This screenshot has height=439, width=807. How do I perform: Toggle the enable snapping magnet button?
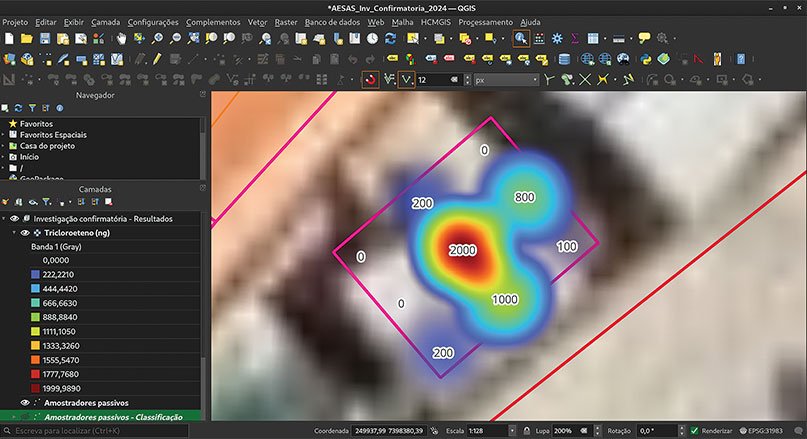pyautogui.click(x=370, y=80)
